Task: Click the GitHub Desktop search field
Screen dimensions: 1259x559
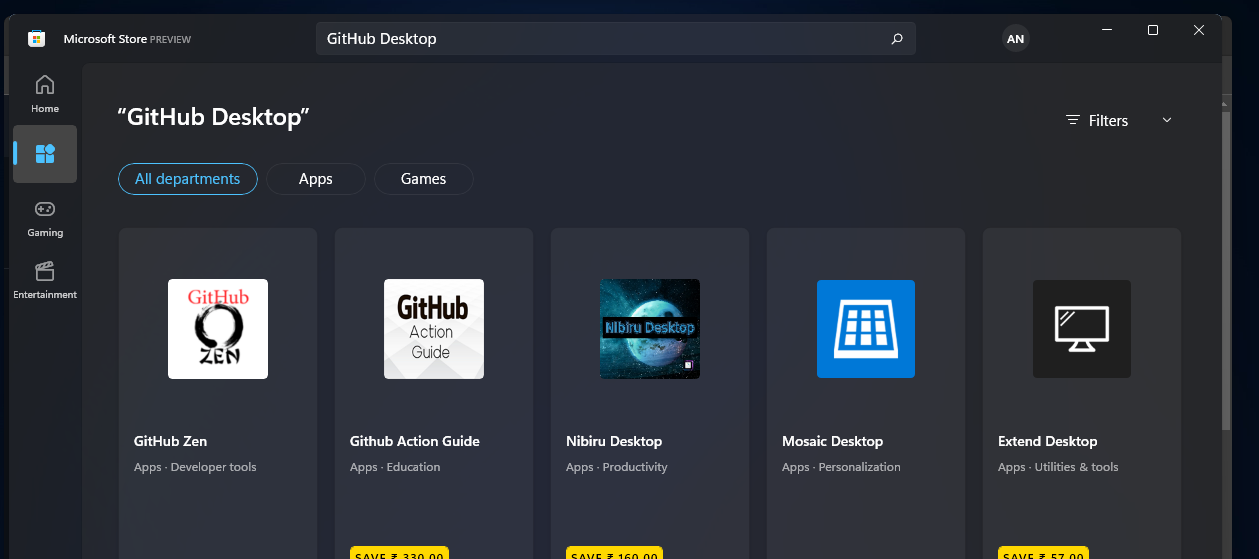Action: [616, 39]
